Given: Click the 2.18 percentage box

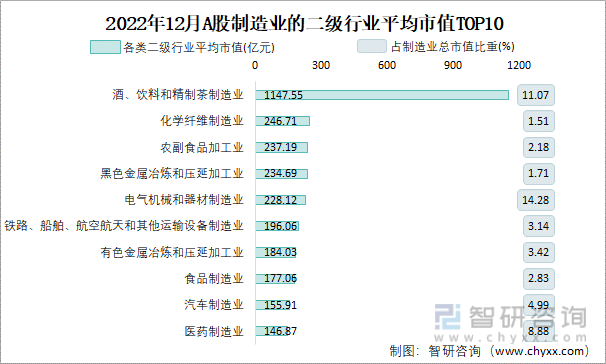Looking at the screenshot, I should [x=539, y=147].
